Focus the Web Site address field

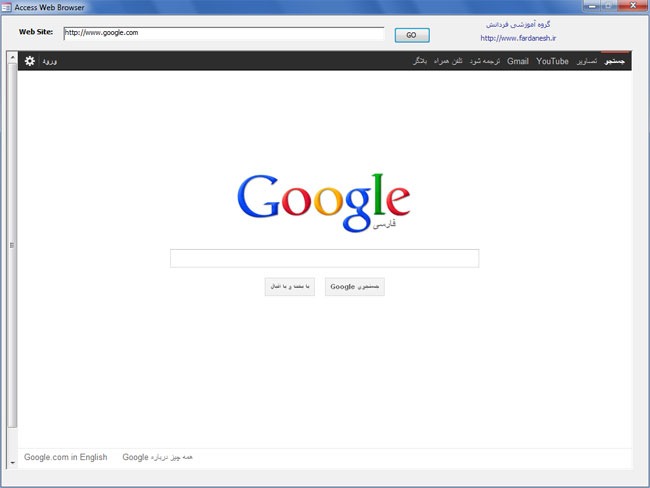[x=224, y=33]
